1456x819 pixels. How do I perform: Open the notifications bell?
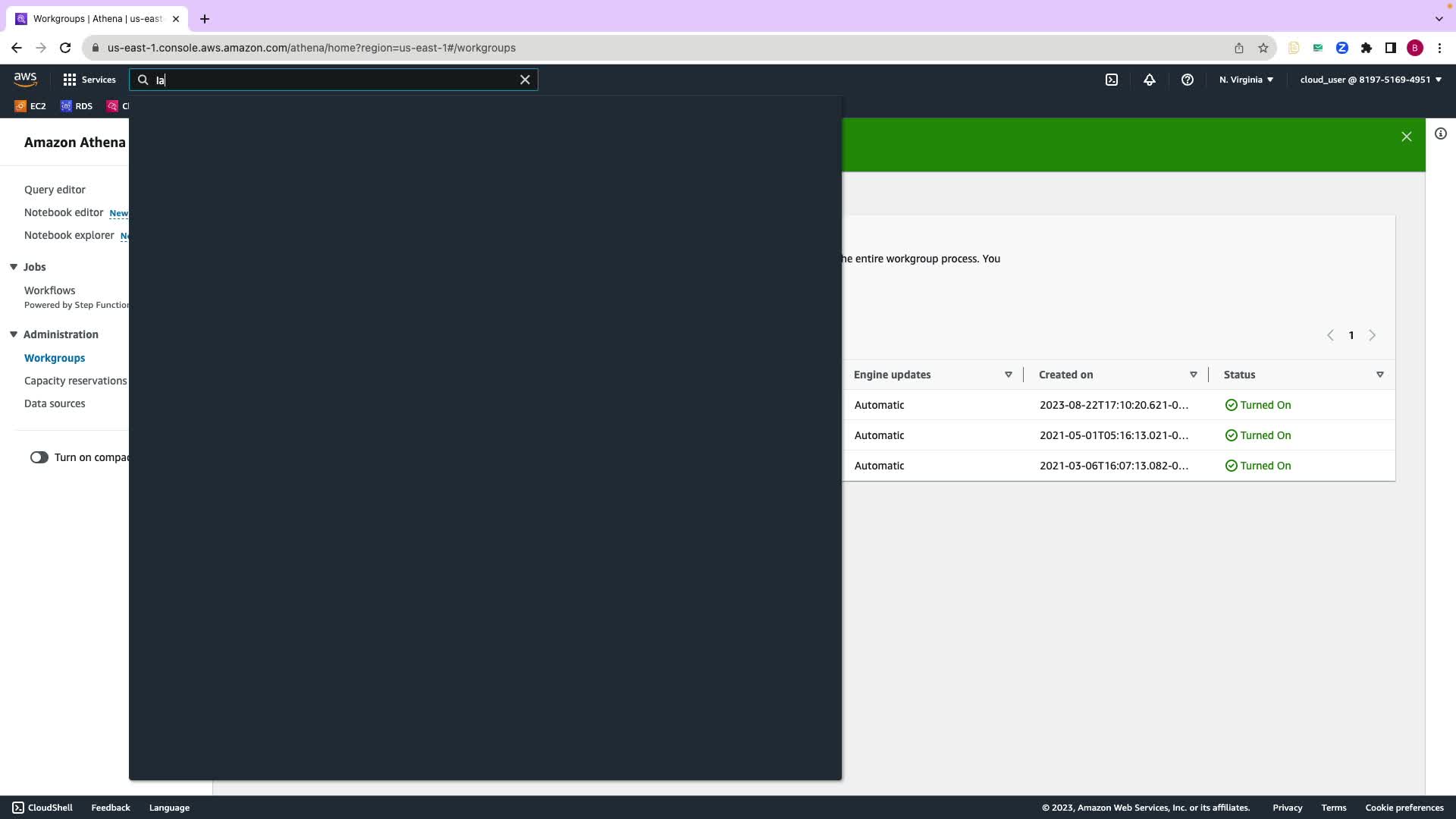1150,80
